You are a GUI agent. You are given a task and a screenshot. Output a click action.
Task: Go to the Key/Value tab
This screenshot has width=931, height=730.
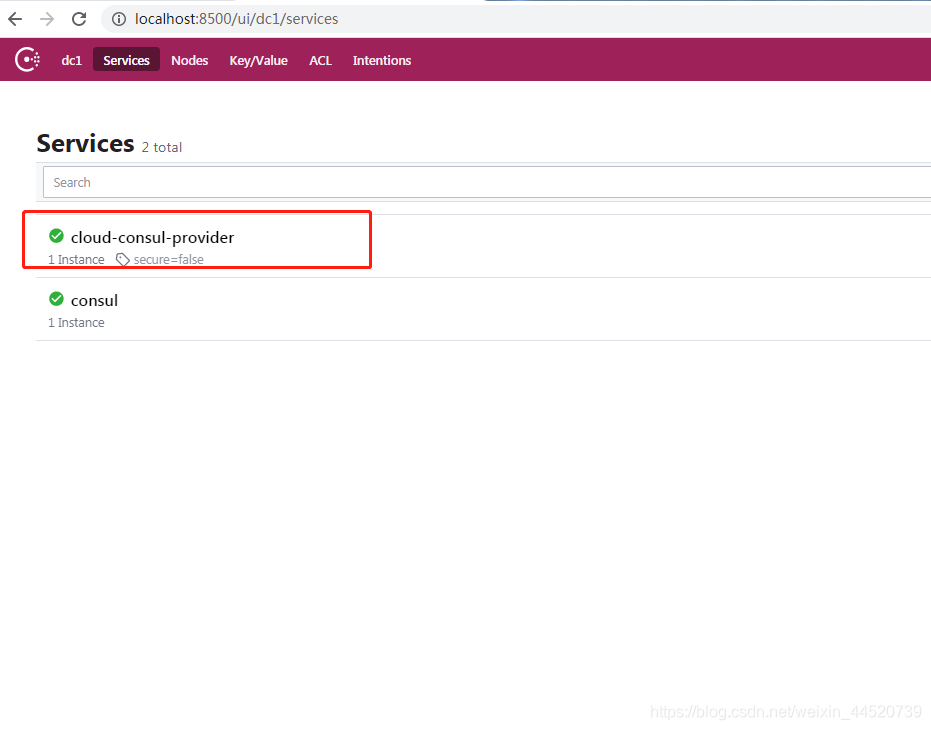(x=258, y=60)
